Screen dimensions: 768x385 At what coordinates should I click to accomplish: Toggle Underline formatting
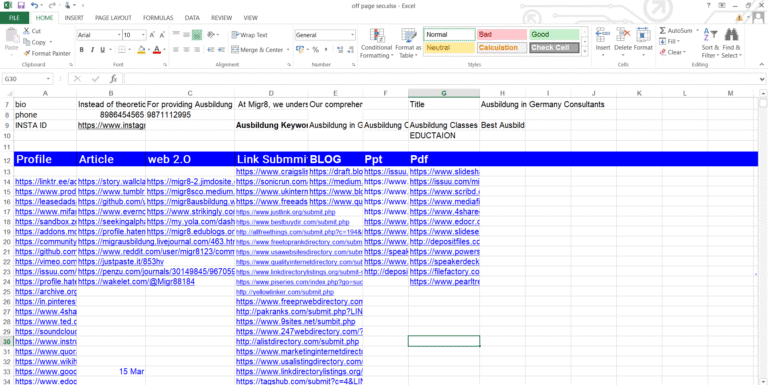tap(102, 49)
